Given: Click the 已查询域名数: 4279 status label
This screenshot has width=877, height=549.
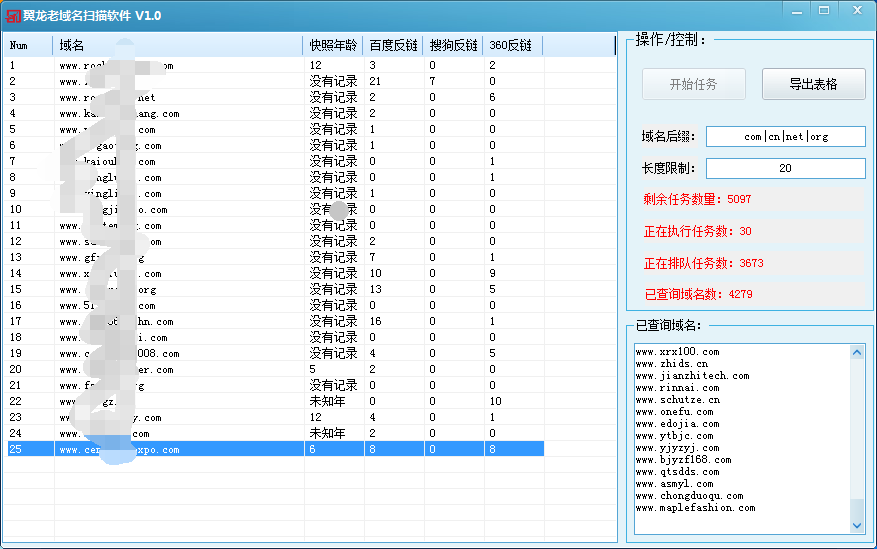Looking at the screenshot, I should point(698,294).
